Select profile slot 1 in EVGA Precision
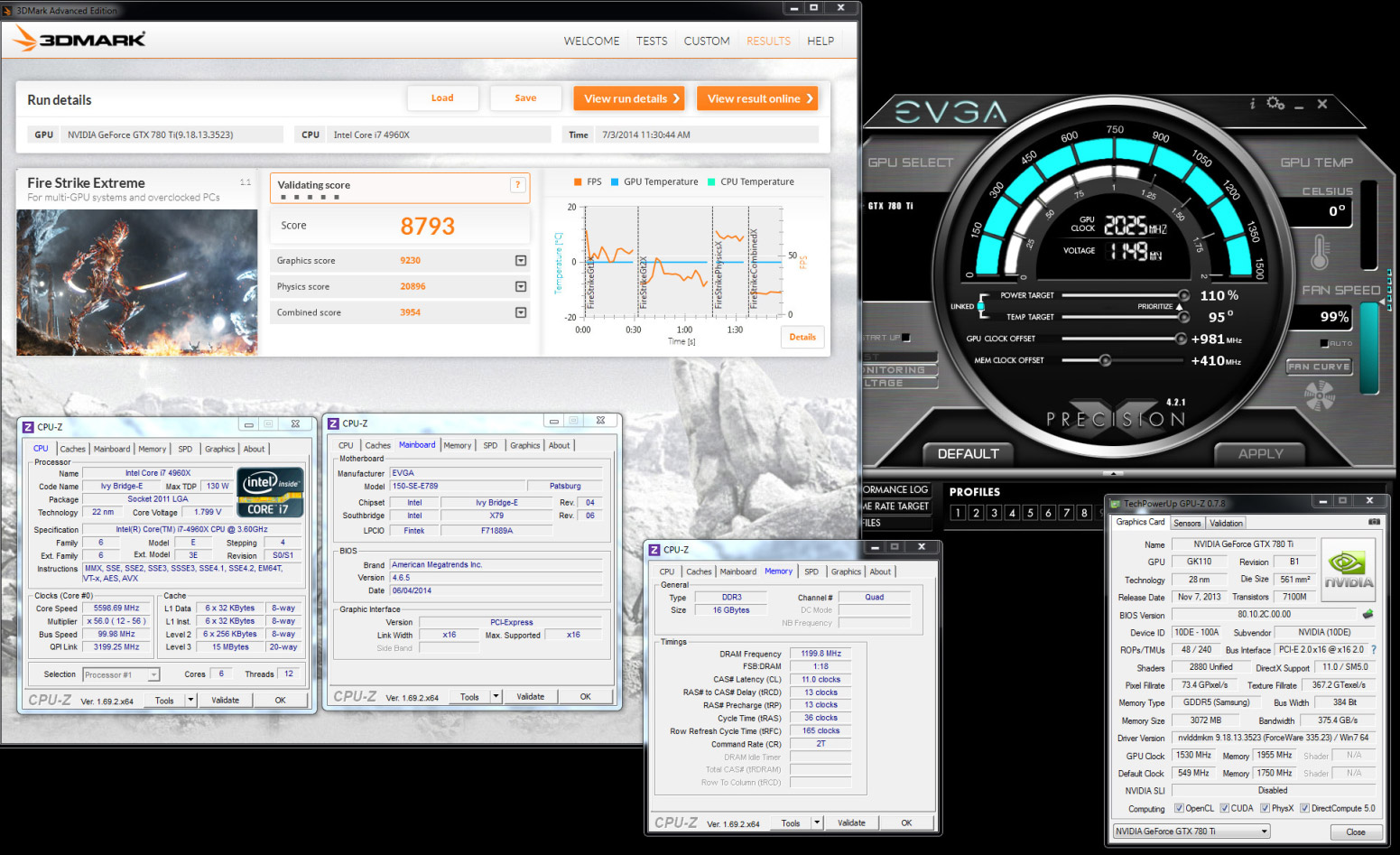 click(x=958, y=513)
